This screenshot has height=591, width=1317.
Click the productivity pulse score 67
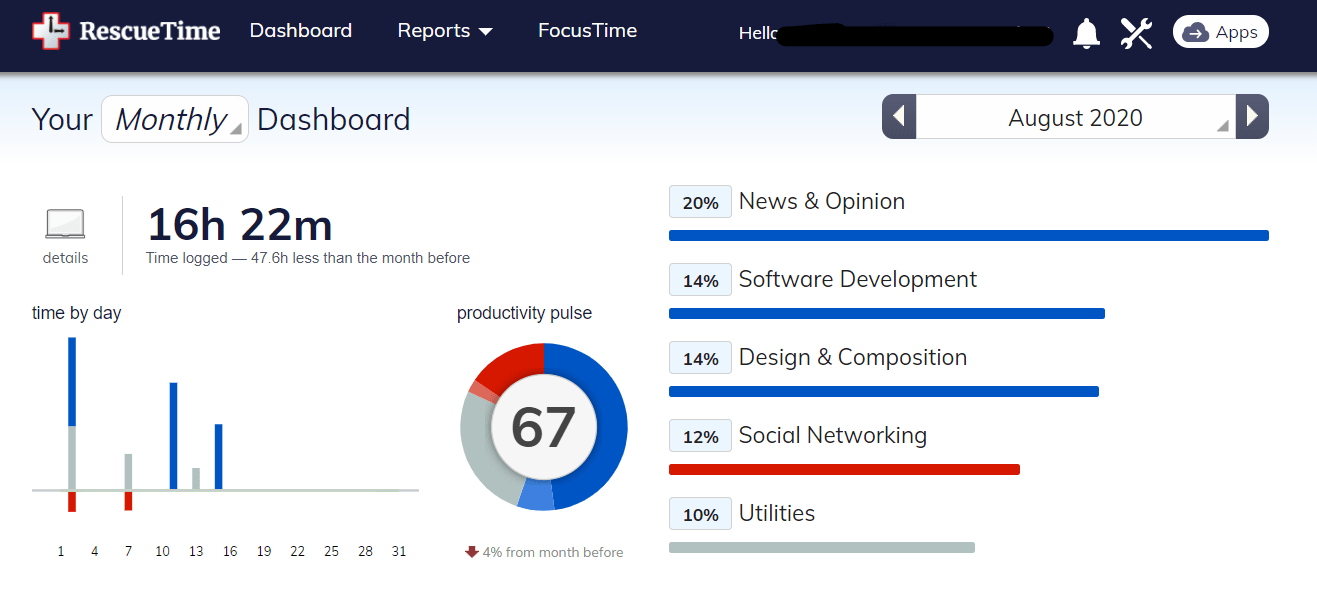[x=543, y=427]
